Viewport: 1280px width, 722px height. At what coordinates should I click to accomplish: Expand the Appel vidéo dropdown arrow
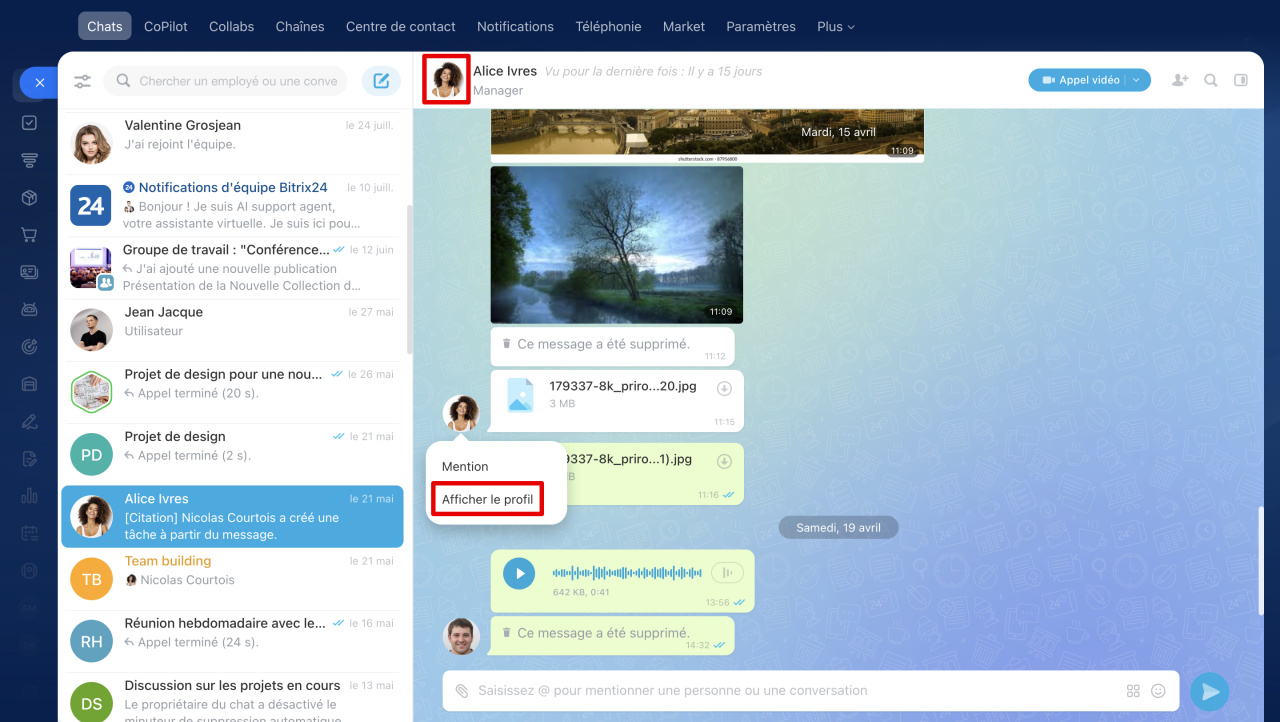coord(1137,80)
